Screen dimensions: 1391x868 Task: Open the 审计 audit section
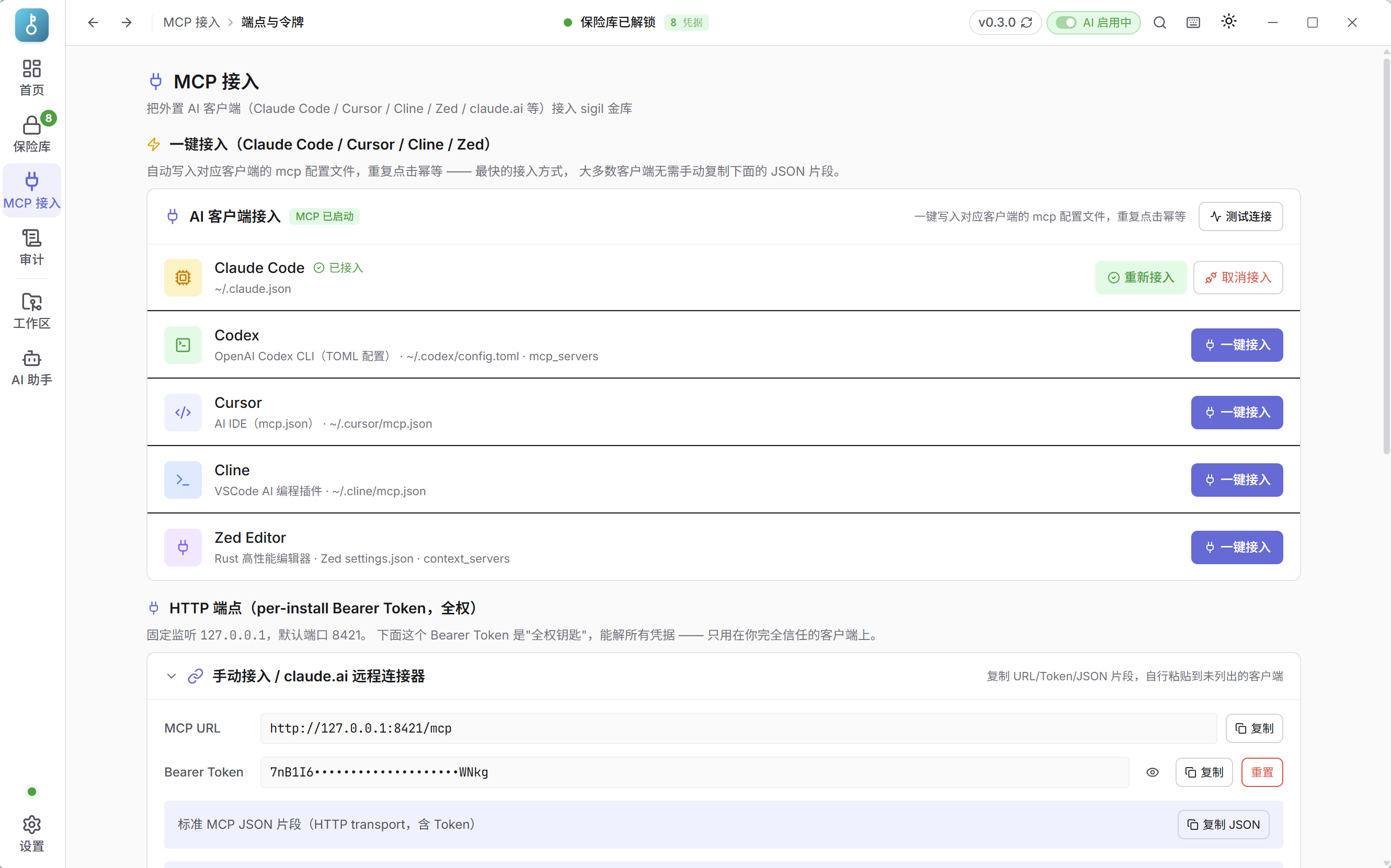tap(31, 247)
